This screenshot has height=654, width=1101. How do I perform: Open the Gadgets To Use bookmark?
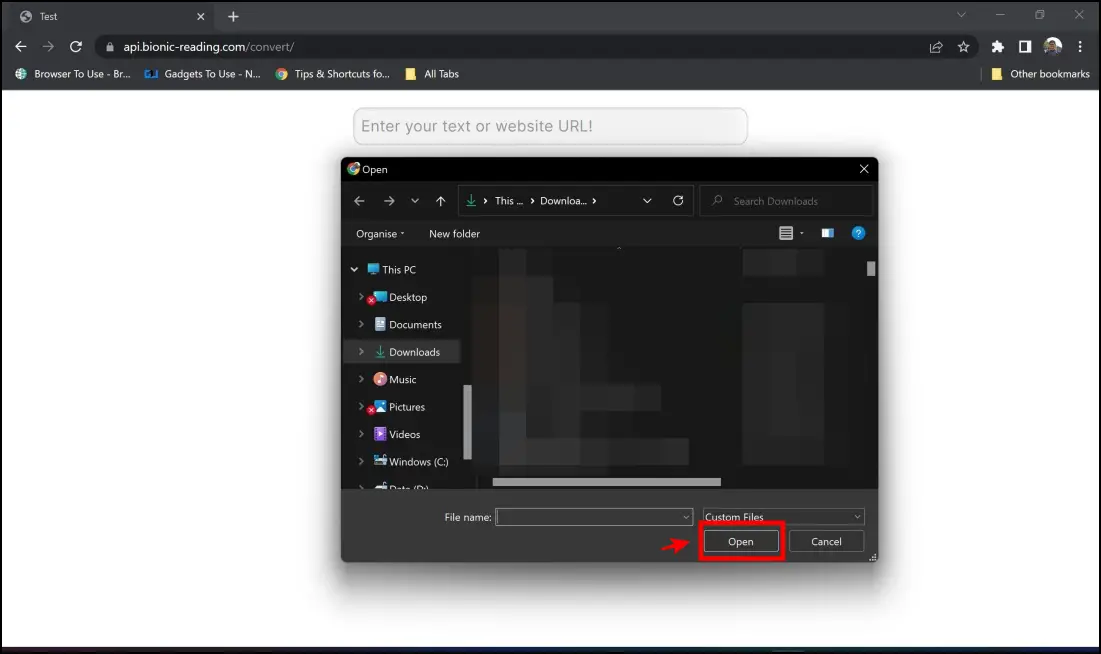(x=202, y=74)
